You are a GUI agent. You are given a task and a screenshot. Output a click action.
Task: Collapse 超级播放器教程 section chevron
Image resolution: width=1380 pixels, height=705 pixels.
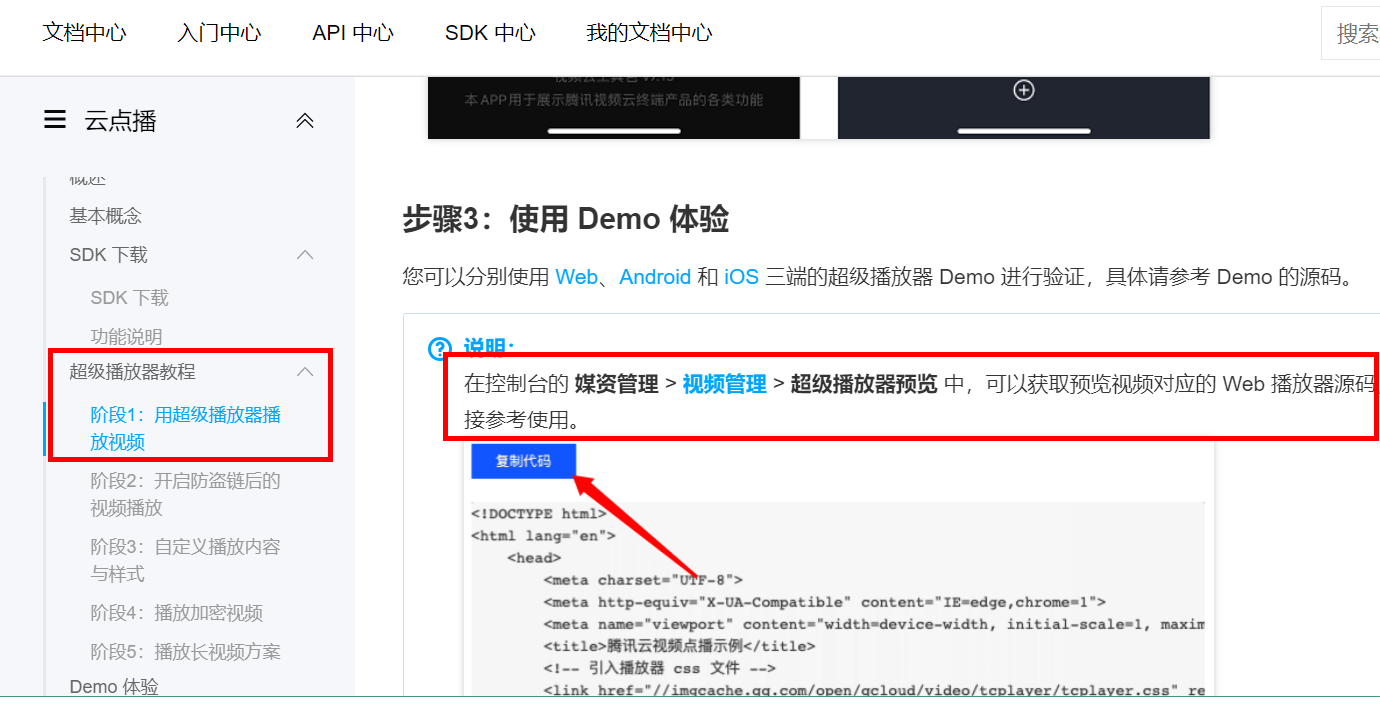pyautogui.click(x=306, y=372)
